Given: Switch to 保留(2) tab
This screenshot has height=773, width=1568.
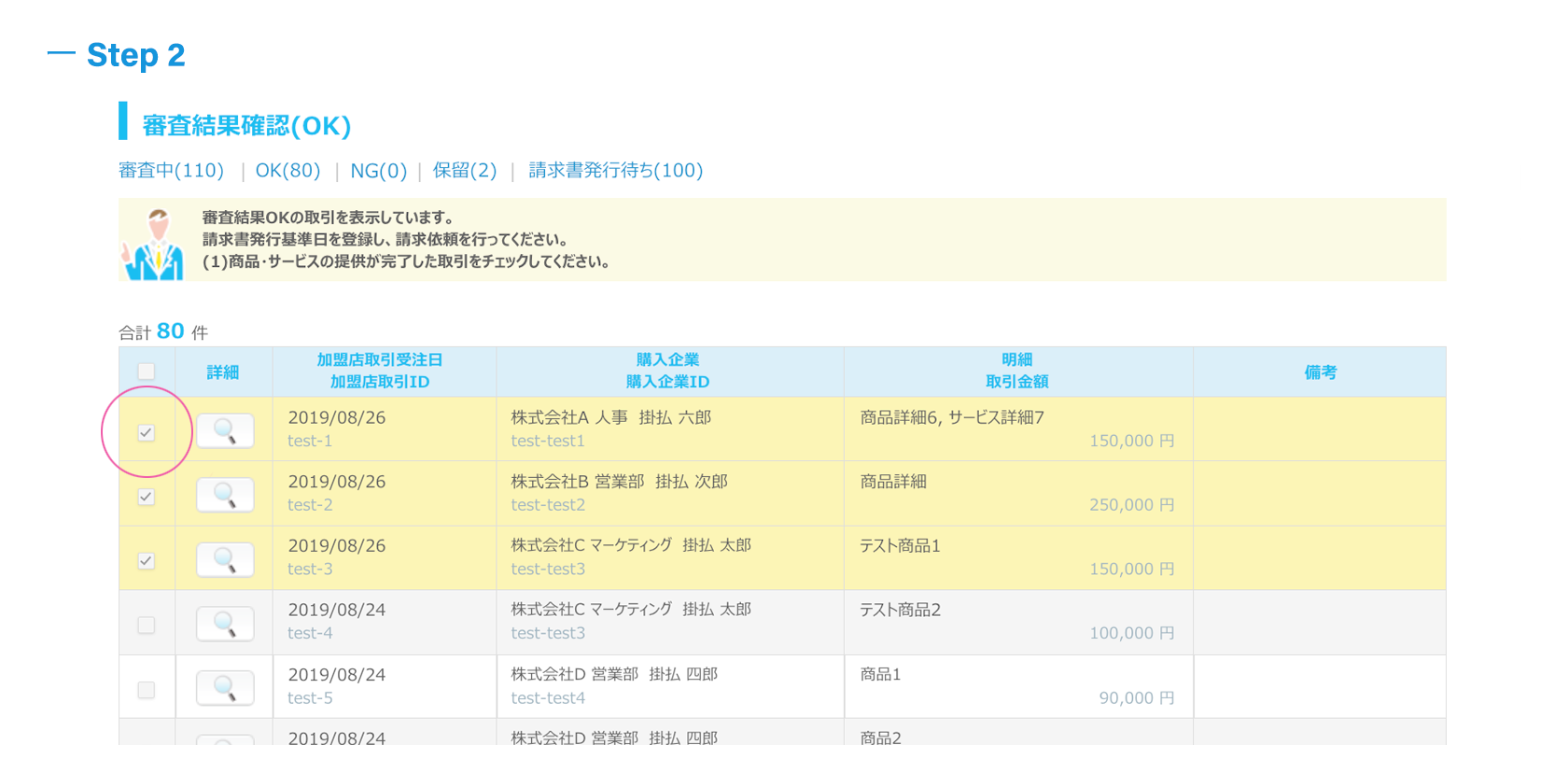Looking at the screenshot, I should click(x=465, y=171).
